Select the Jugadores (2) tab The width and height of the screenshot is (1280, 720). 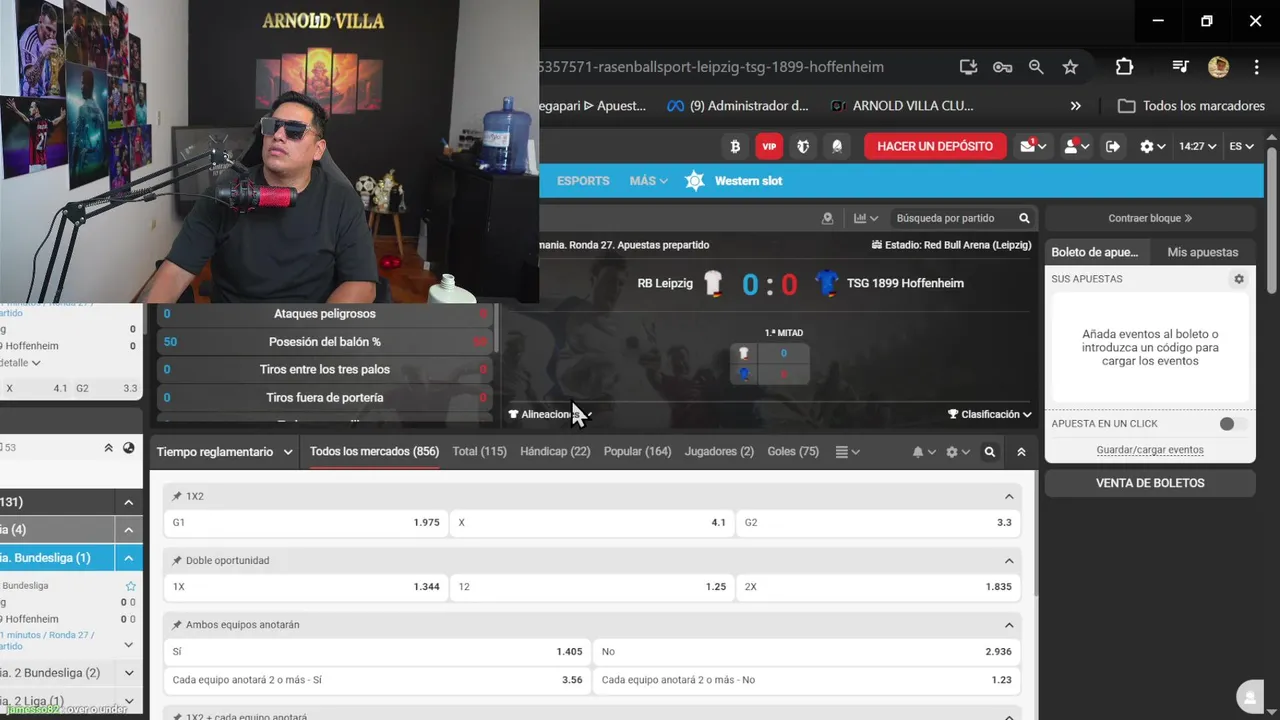click(x=719, y=452)
